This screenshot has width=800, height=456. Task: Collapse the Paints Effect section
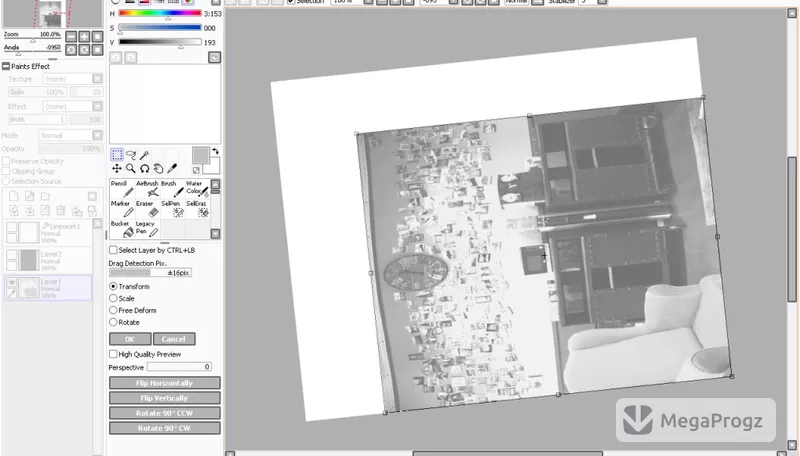(6, 66)
